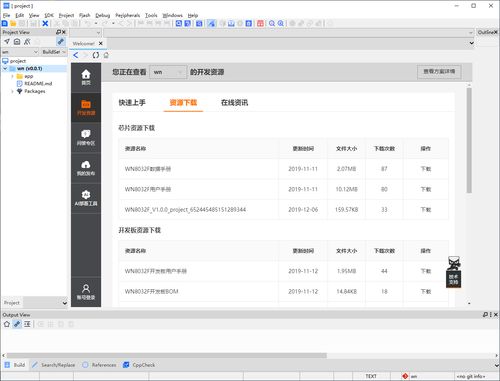Open the Debug menu
Viewport: 500px width, 381px height.
[x=102, y=15]
